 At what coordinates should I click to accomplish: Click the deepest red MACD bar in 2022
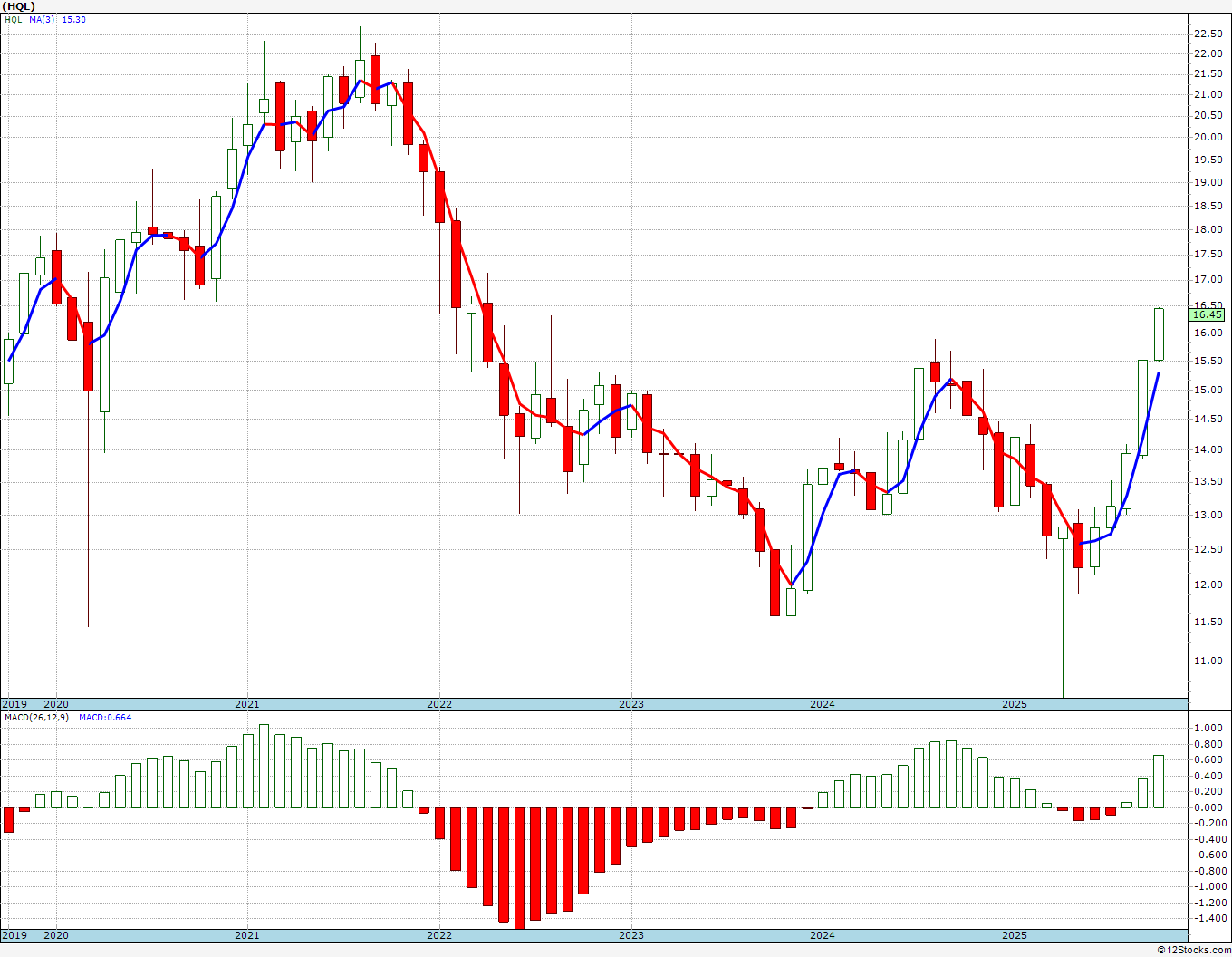pos(519,867)
